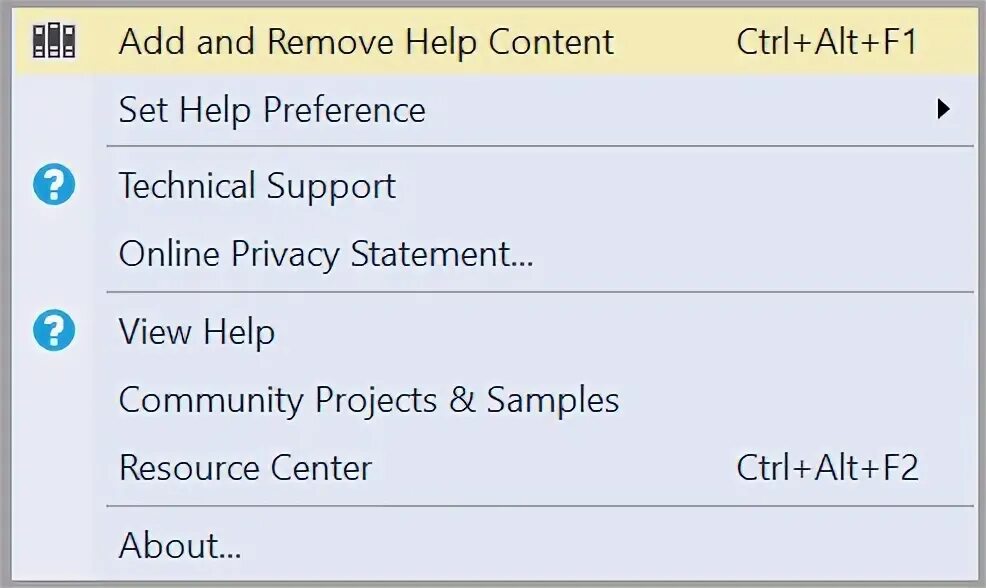Click the View Help question mark icon
The width and height of the screenshot is (986, 588).
tap(54, 332)
